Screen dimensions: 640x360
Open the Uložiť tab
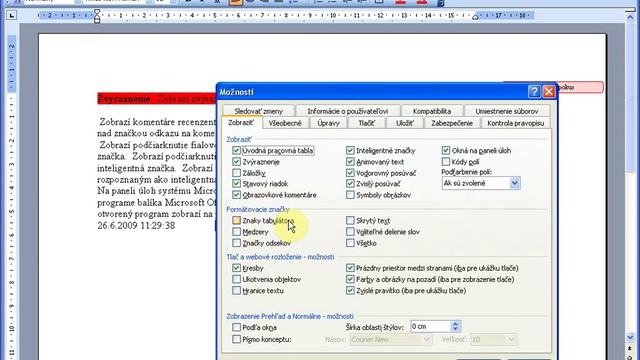click(404, 123)
